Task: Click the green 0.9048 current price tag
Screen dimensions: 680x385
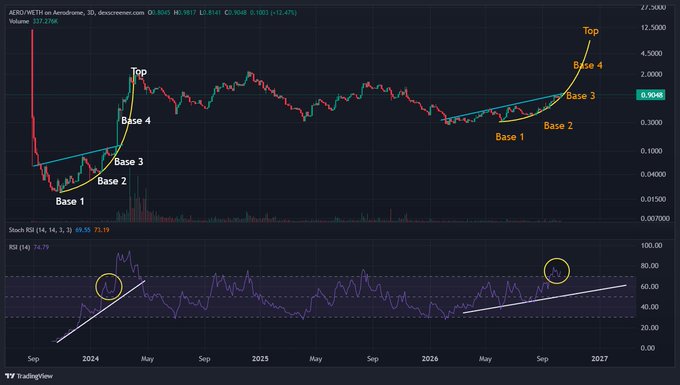Action: pos(651,95)
